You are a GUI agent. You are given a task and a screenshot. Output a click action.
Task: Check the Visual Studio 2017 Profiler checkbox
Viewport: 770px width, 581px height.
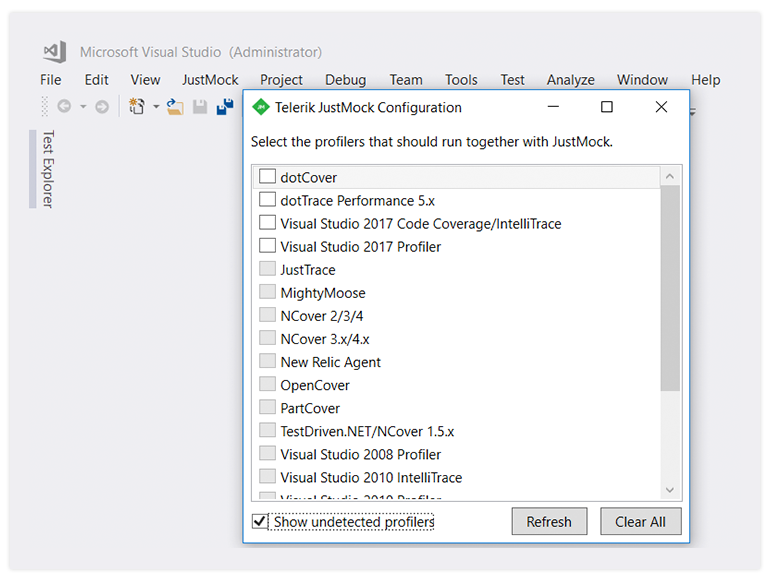267,246
